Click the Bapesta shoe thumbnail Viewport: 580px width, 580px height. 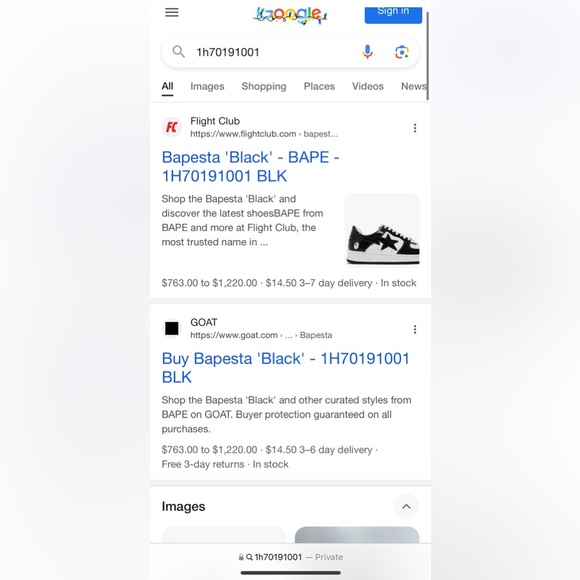[x=382, y=230]
